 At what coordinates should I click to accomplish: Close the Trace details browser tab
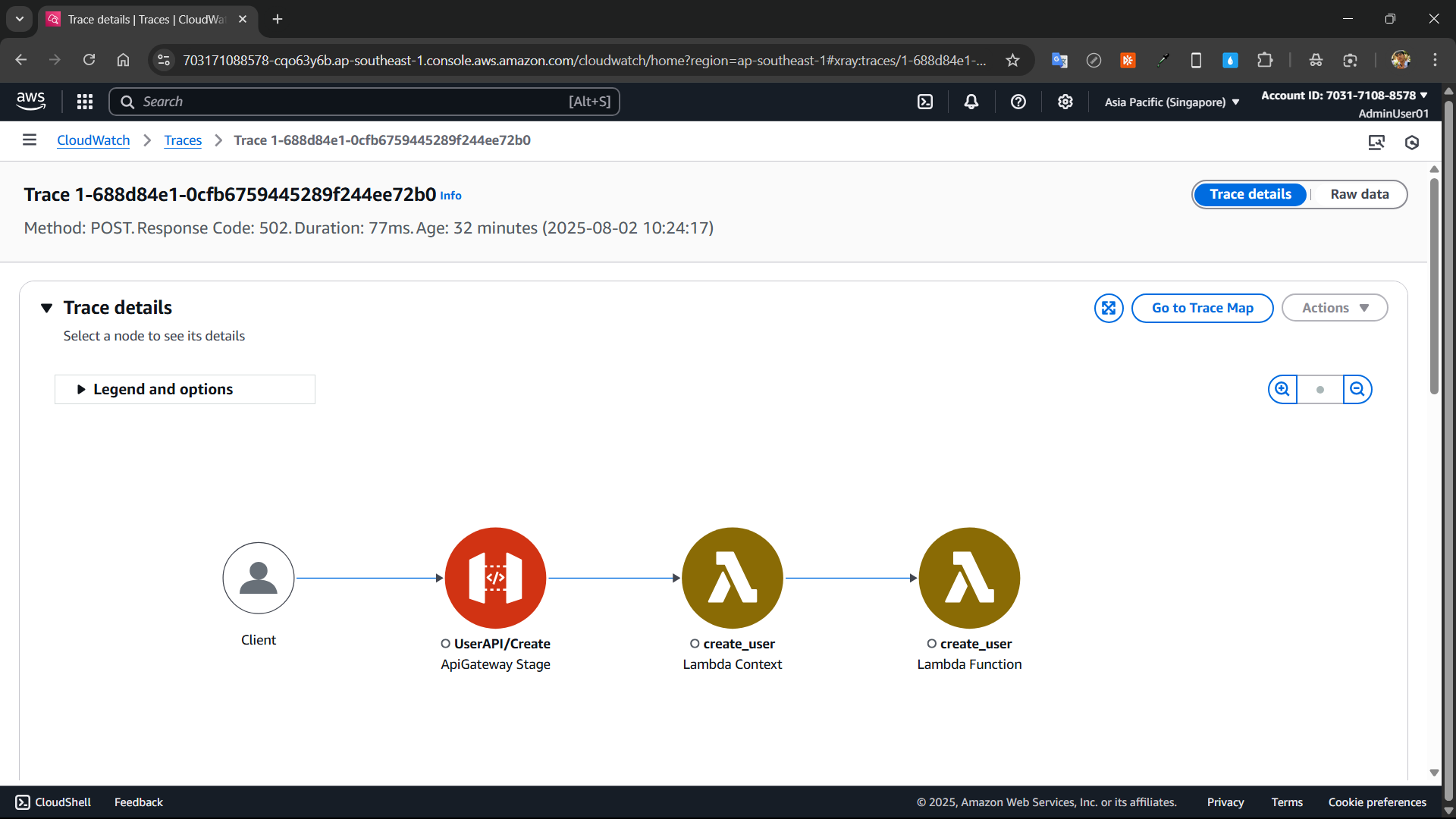pos(243,19)
